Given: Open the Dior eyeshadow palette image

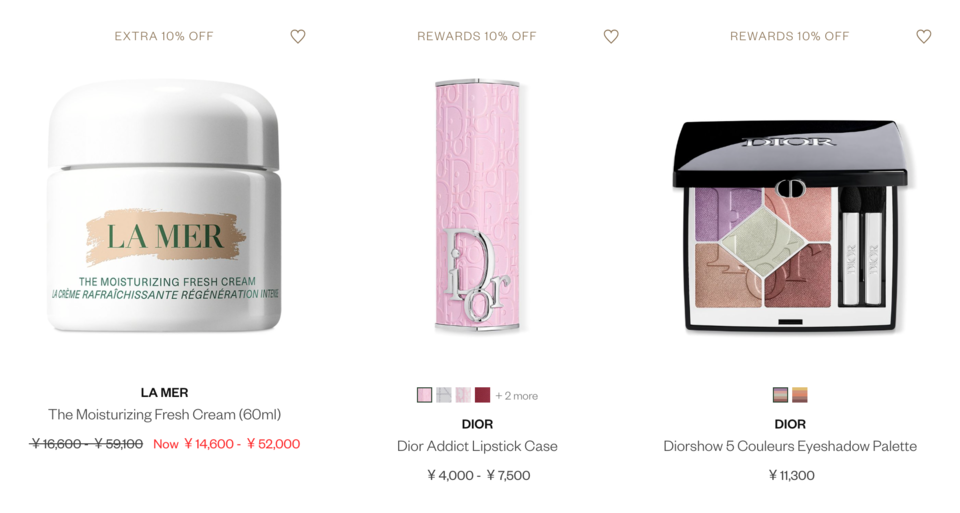Looking at the screenshot, I should click(x=790, y=227).
